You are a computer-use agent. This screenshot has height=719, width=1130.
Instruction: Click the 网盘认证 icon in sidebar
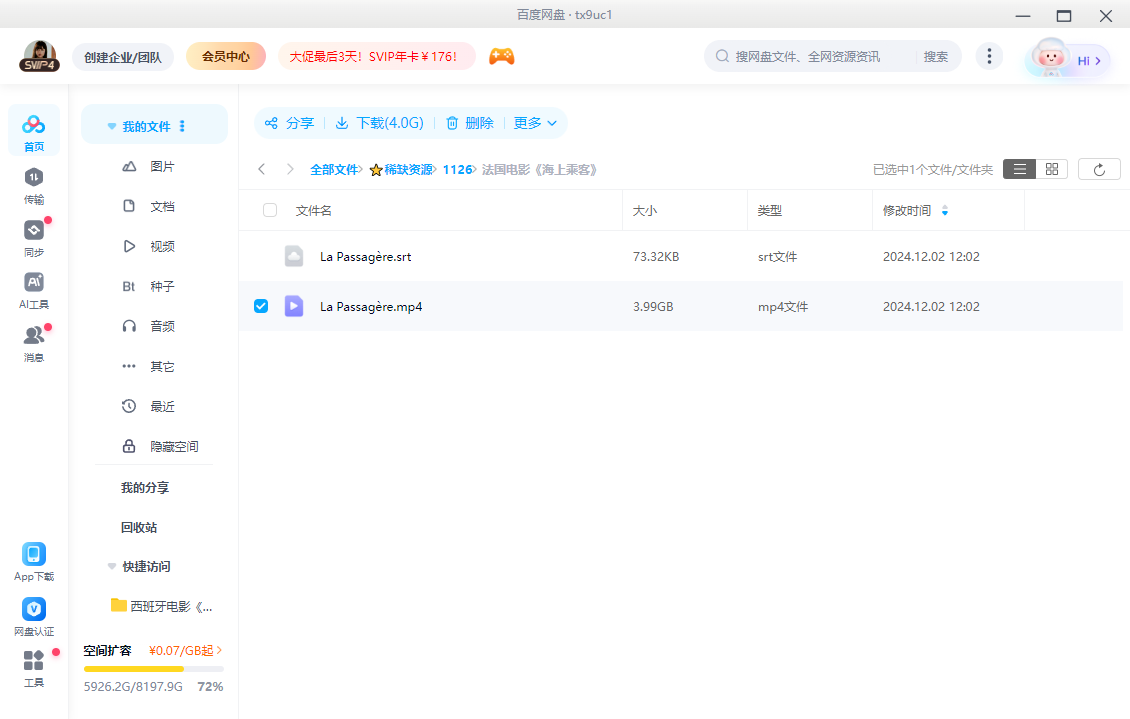(33, 613)
